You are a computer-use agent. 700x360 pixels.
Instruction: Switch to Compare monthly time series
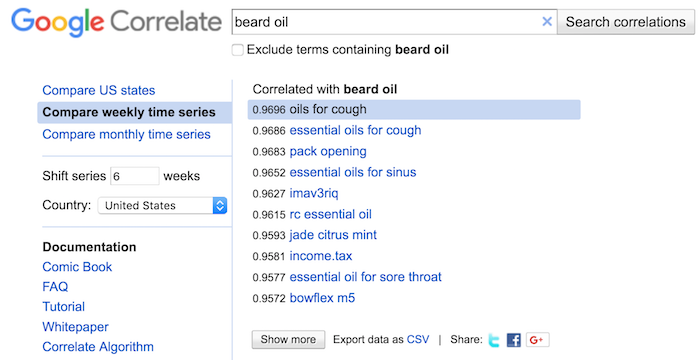pyautogui.click(x=126, y=134)
